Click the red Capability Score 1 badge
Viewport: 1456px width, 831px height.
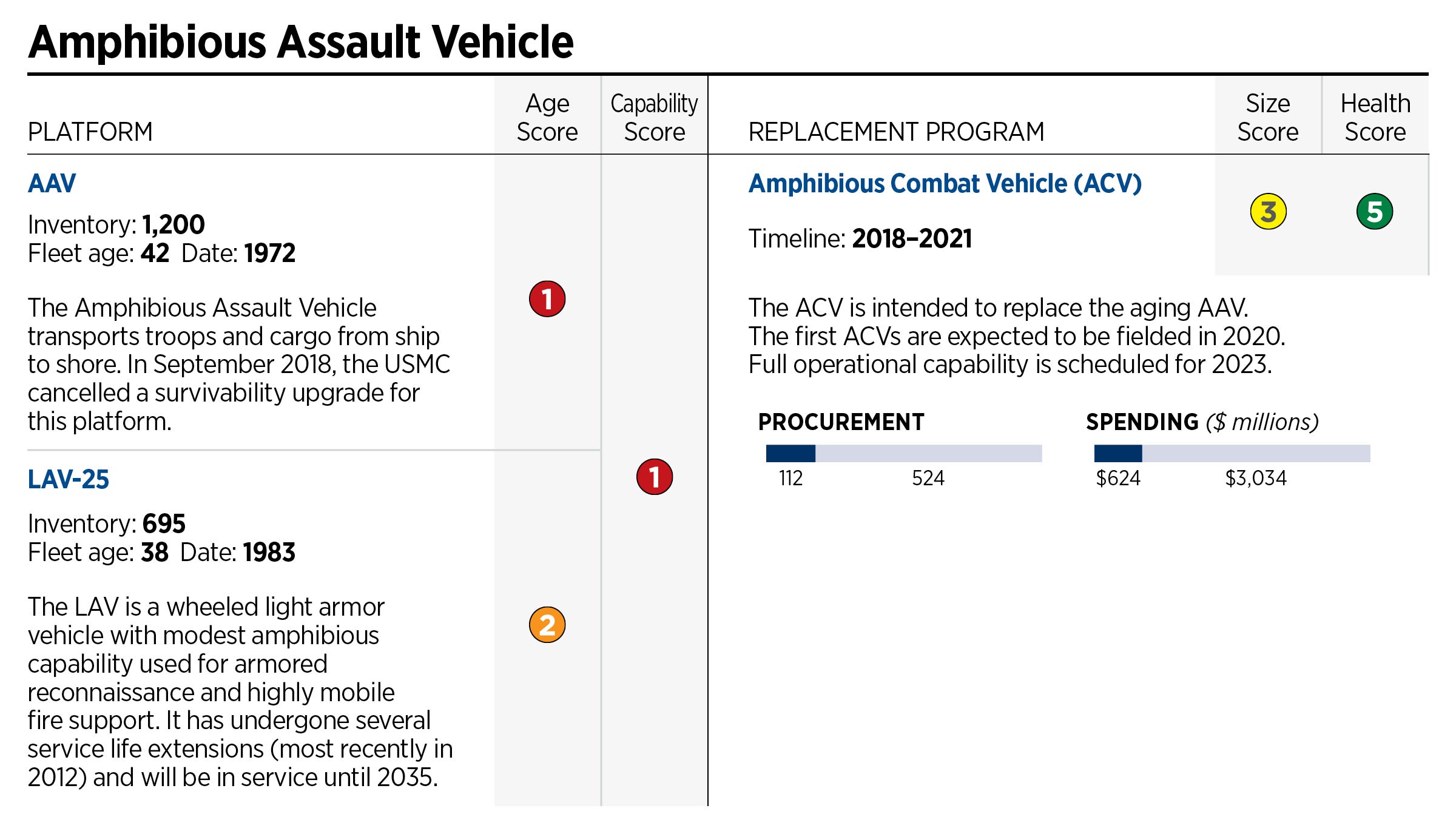pyautogui.click(x=654, y=477)
